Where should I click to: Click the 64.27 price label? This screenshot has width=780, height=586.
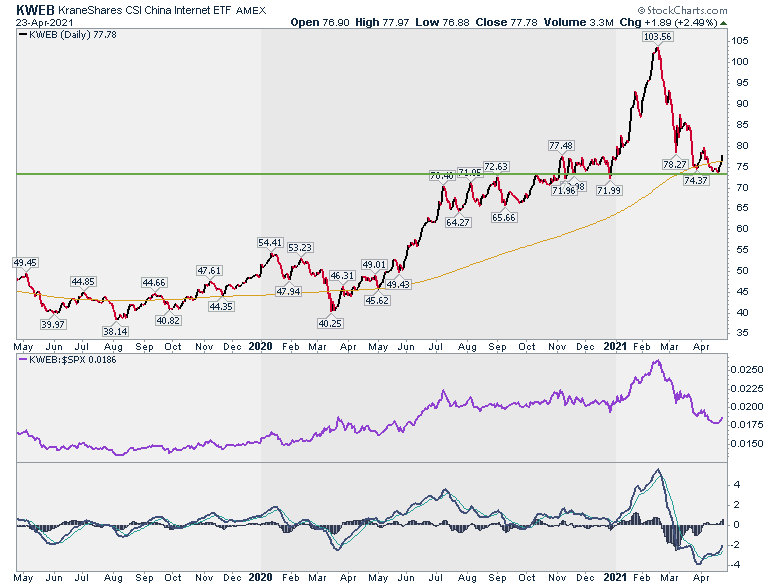tap(458, 222)
